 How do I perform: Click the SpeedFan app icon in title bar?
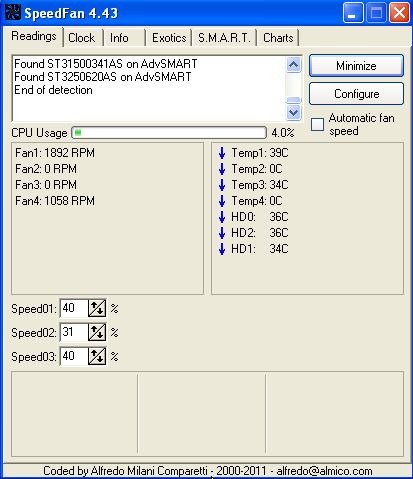click(x=13, y=13)
